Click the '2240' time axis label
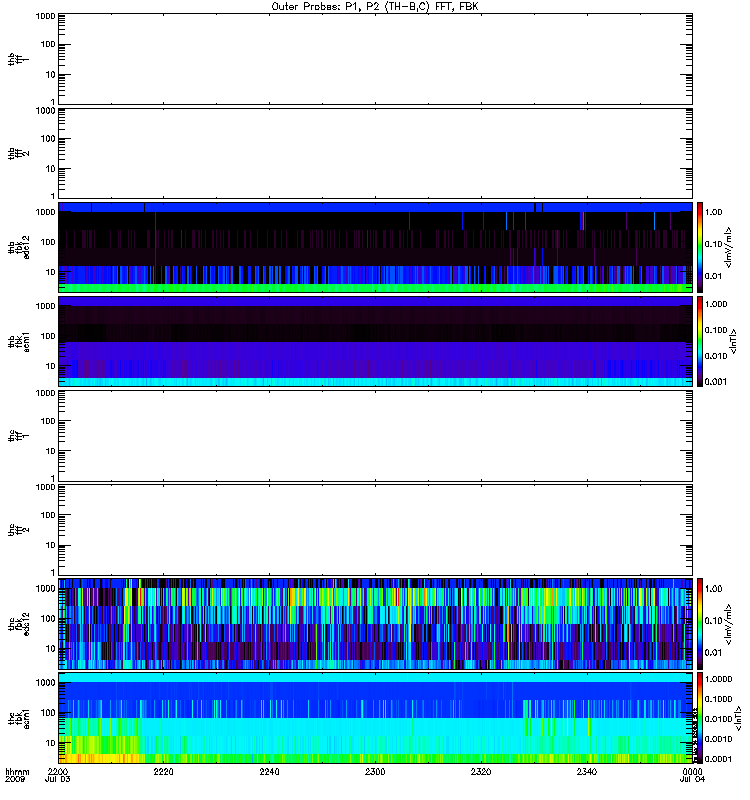750x800 pixels. click(x=269, y=771)
